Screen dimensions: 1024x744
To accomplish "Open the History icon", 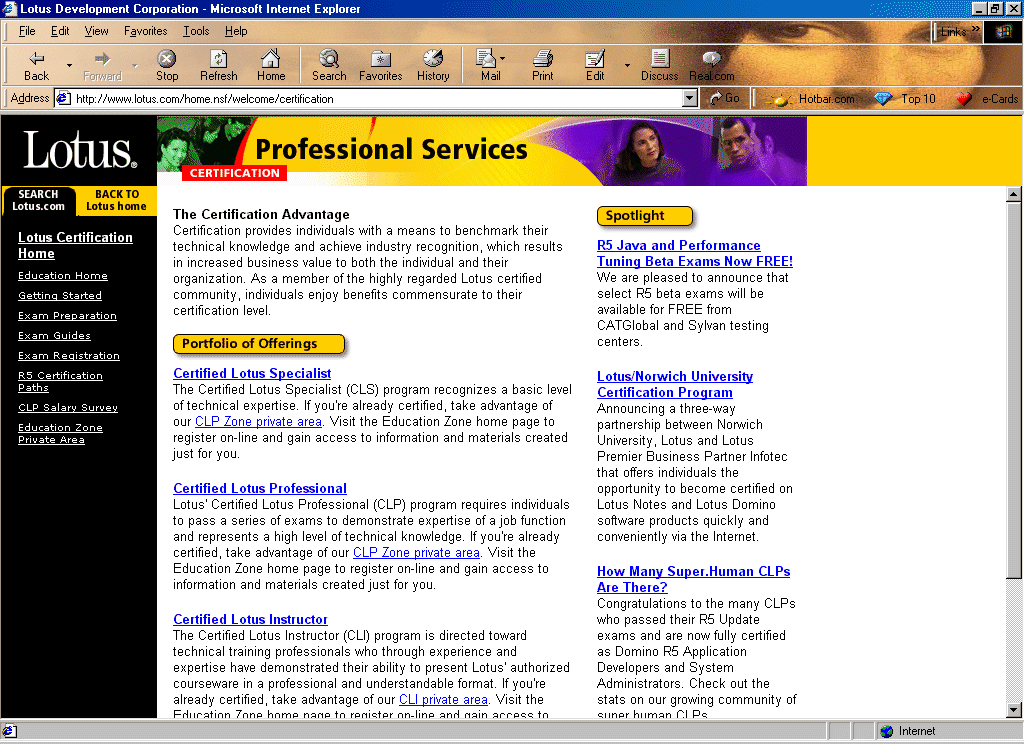I will click(432, 58).
